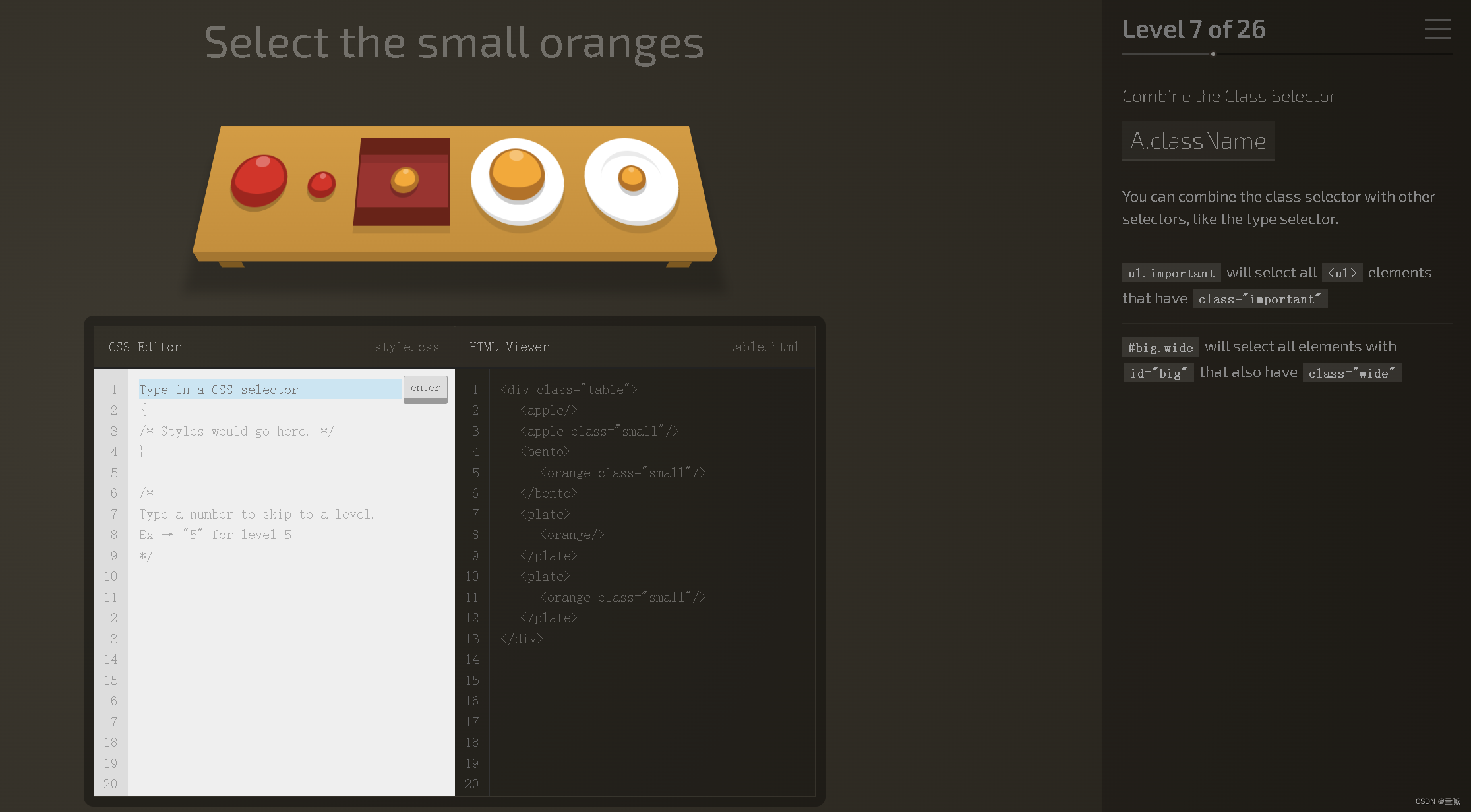Image resolution: width=1471 pixels, height=812 pixels.
Task: Click the bento element on the table
Action: (401, 185)
